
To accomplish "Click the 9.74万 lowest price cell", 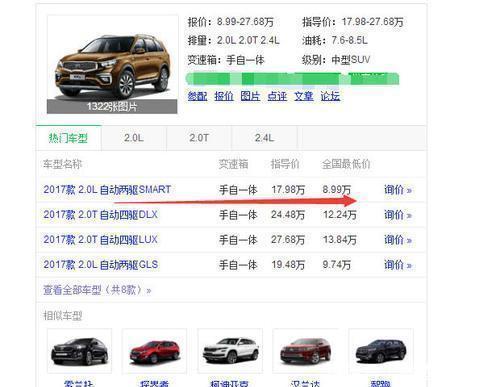I will [x=336, y=265].
